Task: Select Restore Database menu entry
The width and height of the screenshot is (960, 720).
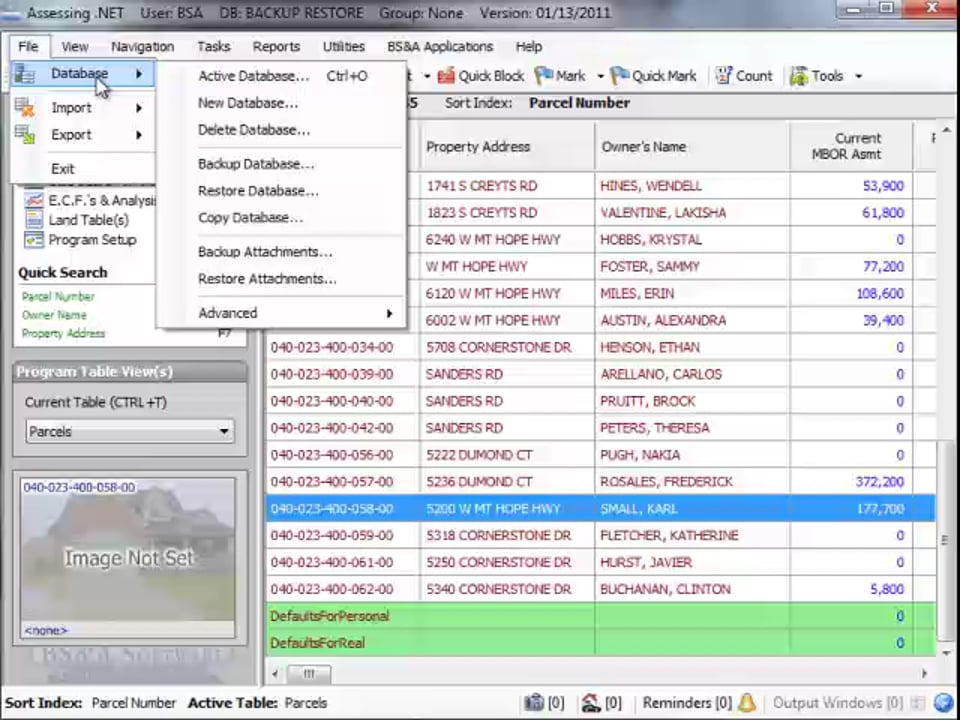Action: pos(257,191)
